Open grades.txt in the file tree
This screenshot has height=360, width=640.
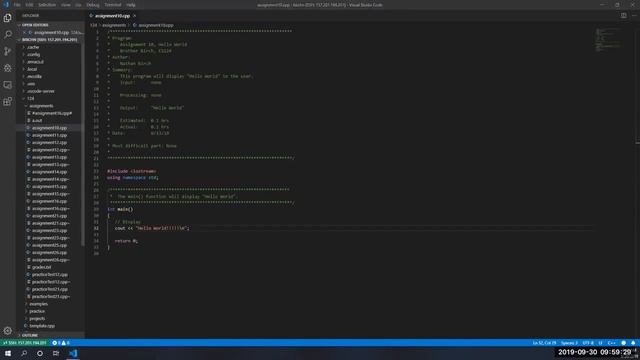(x=41, y=267)
